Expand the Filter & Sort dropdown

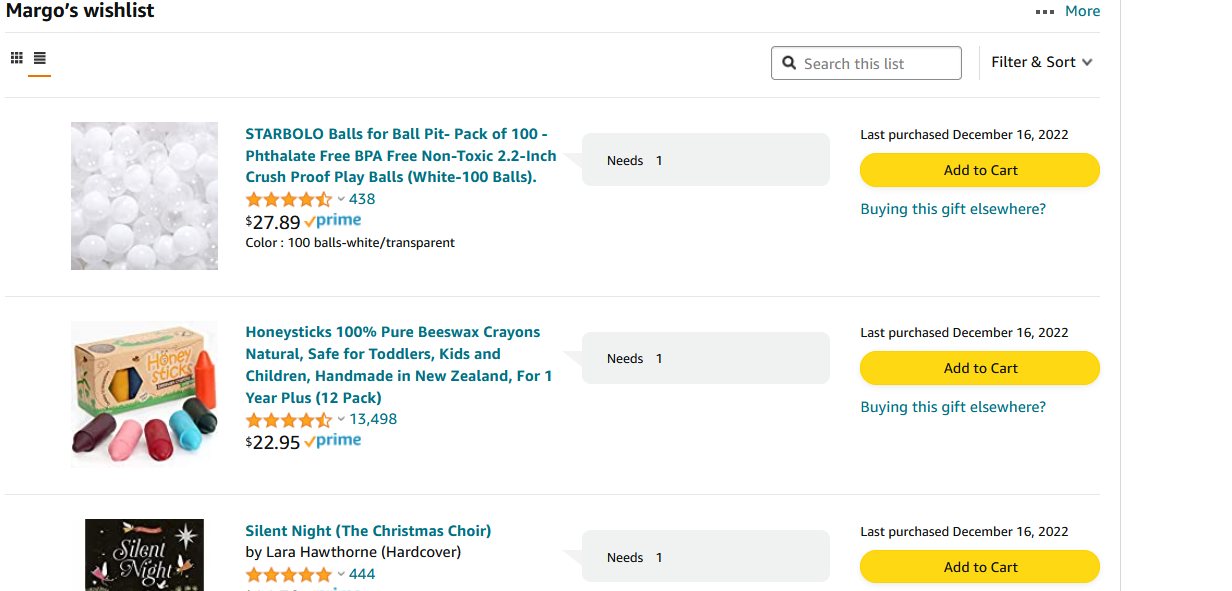1042,62
